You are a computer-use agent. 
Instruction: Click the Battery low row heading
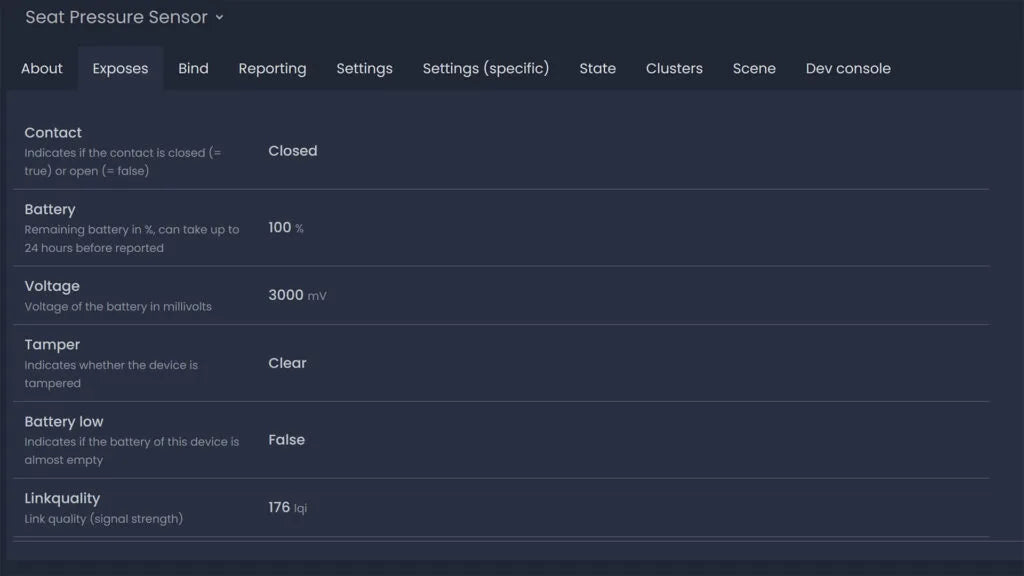[64, 422]
